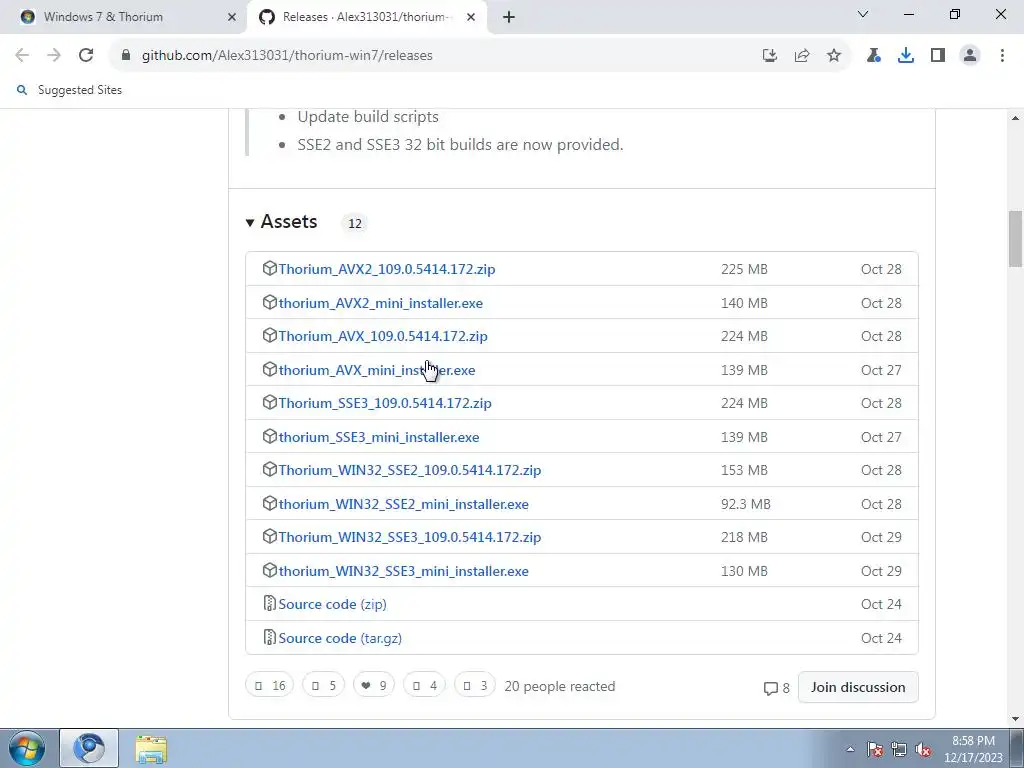Viewport: 1024px width, 768px height.
Task: Open the install app icon in address bar
Action: pyautogui.click(x=770, y=56)
